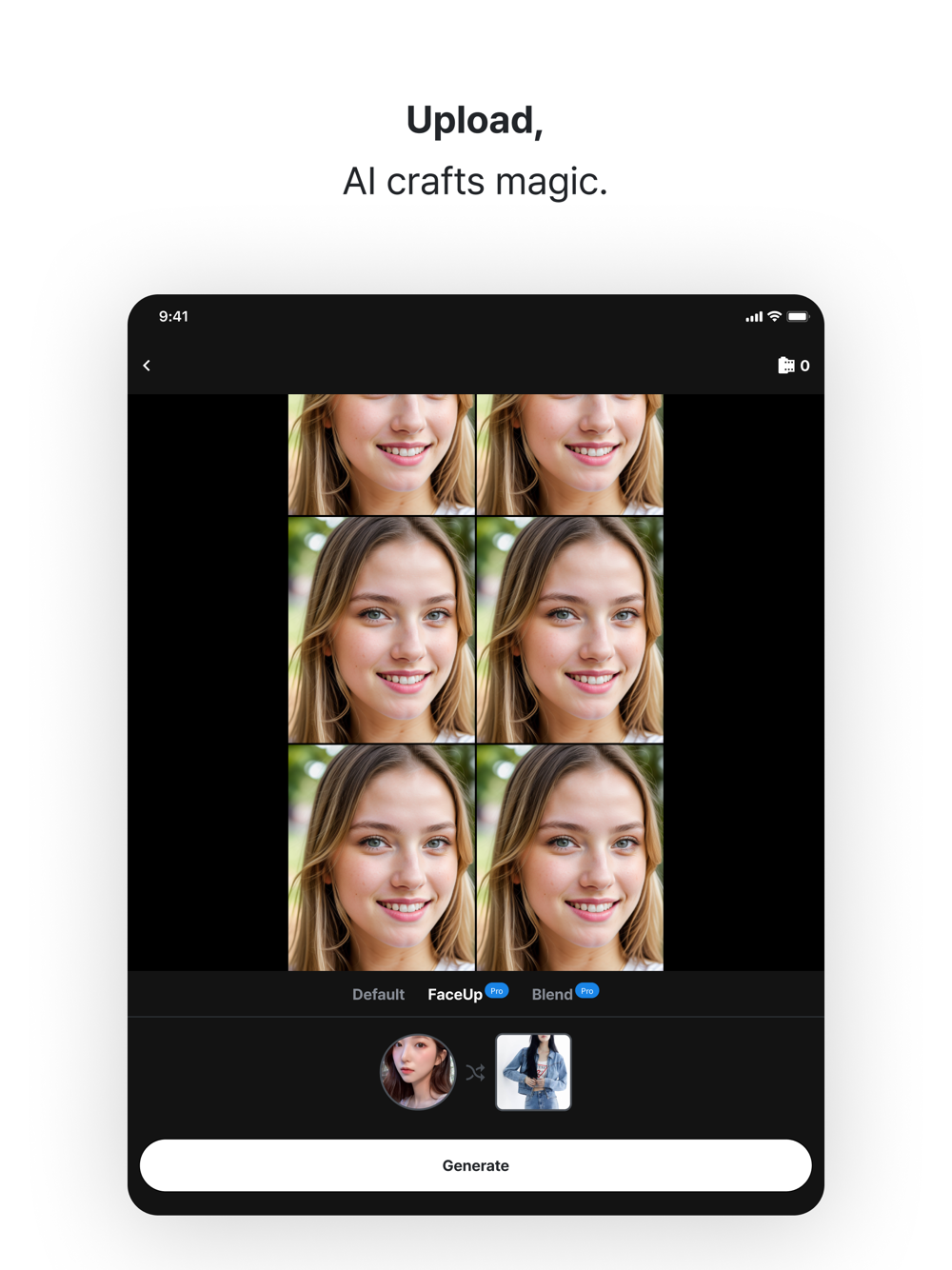Choose the denim jacket target photo
The height and width of the screenshot is (1270, 952).
coord(533,1072)
